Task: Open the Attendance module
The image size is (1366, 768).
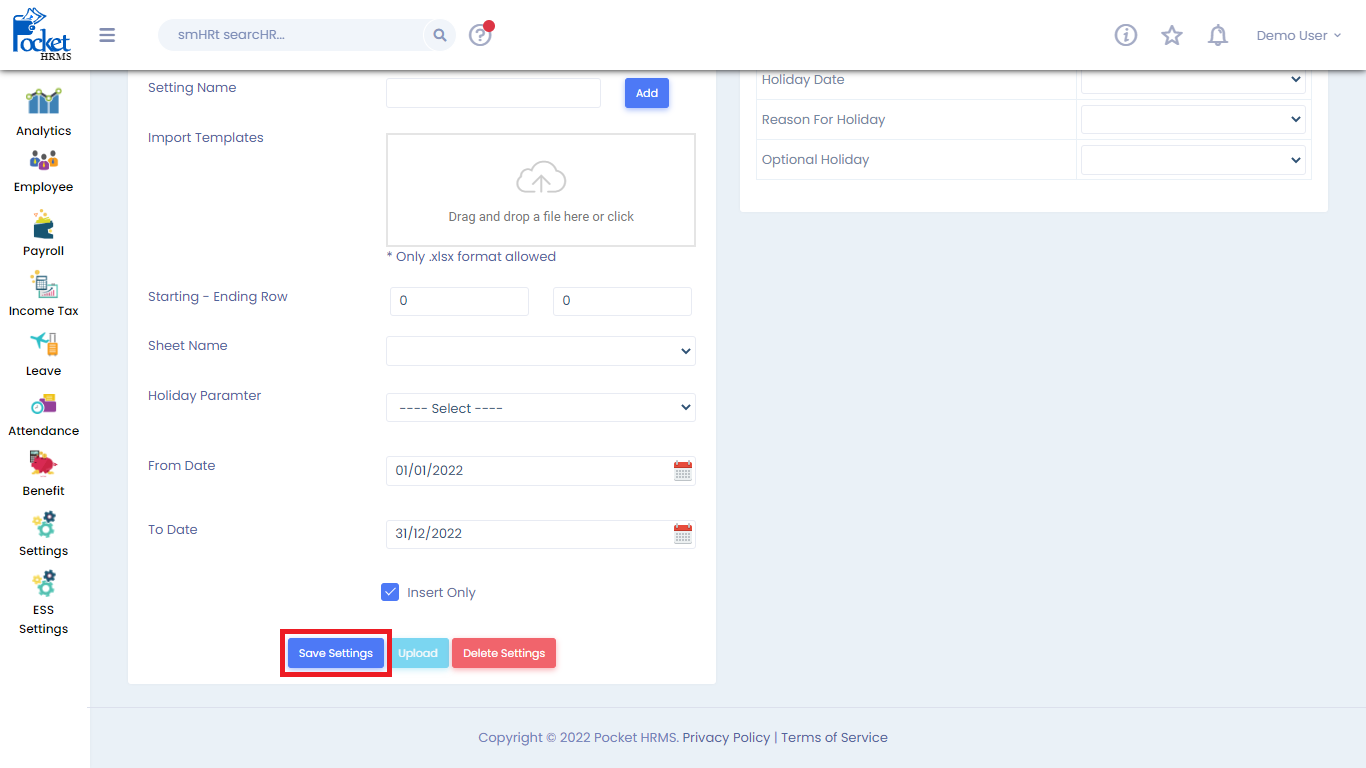Action: click(x=43, y=414)
